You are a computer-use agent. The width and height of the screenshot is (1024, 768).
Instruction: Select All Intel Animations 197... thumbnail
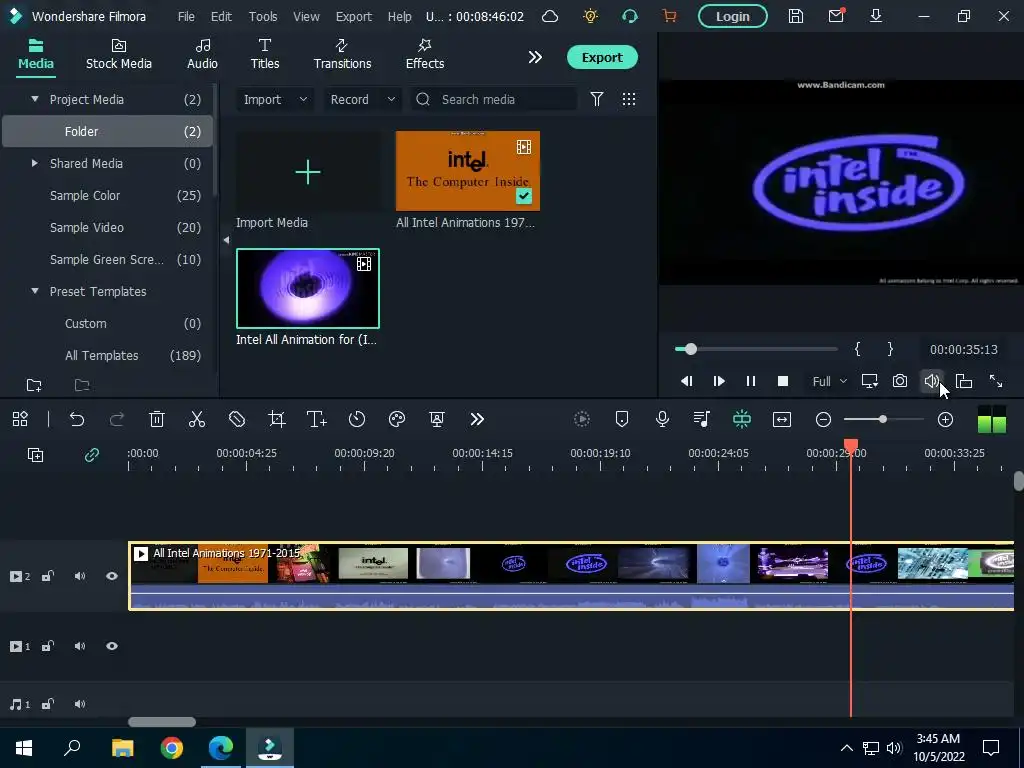tap(468, 171)
